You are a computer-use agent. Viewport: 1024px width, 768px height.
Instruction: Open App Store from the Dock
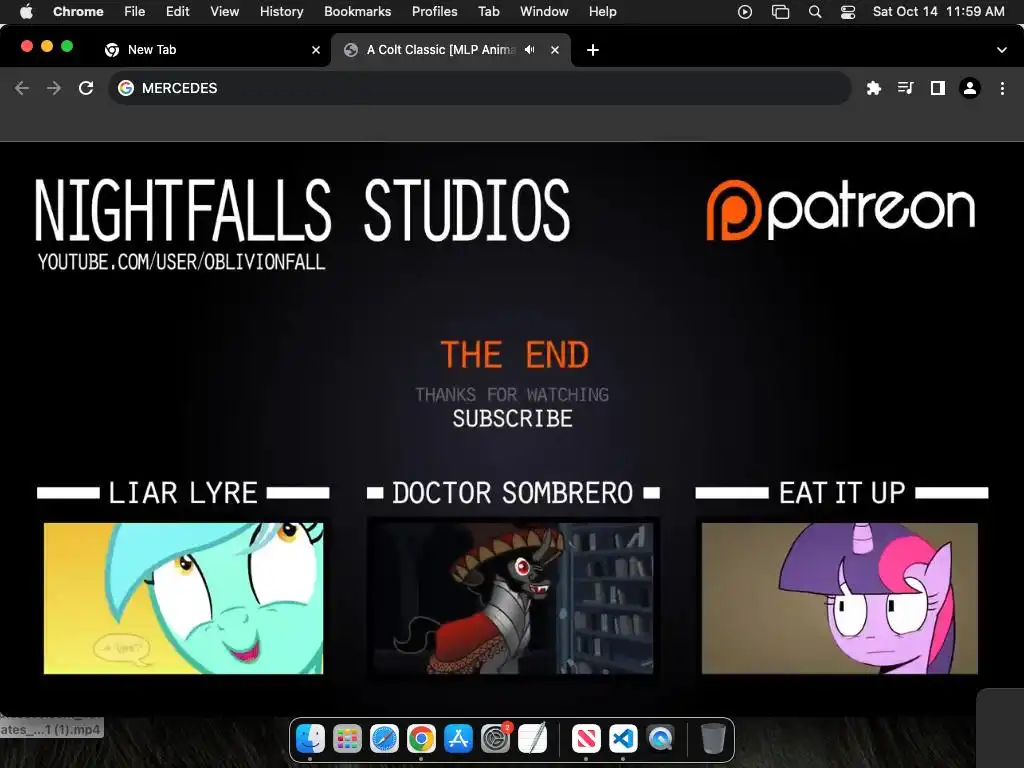(458, 739)
